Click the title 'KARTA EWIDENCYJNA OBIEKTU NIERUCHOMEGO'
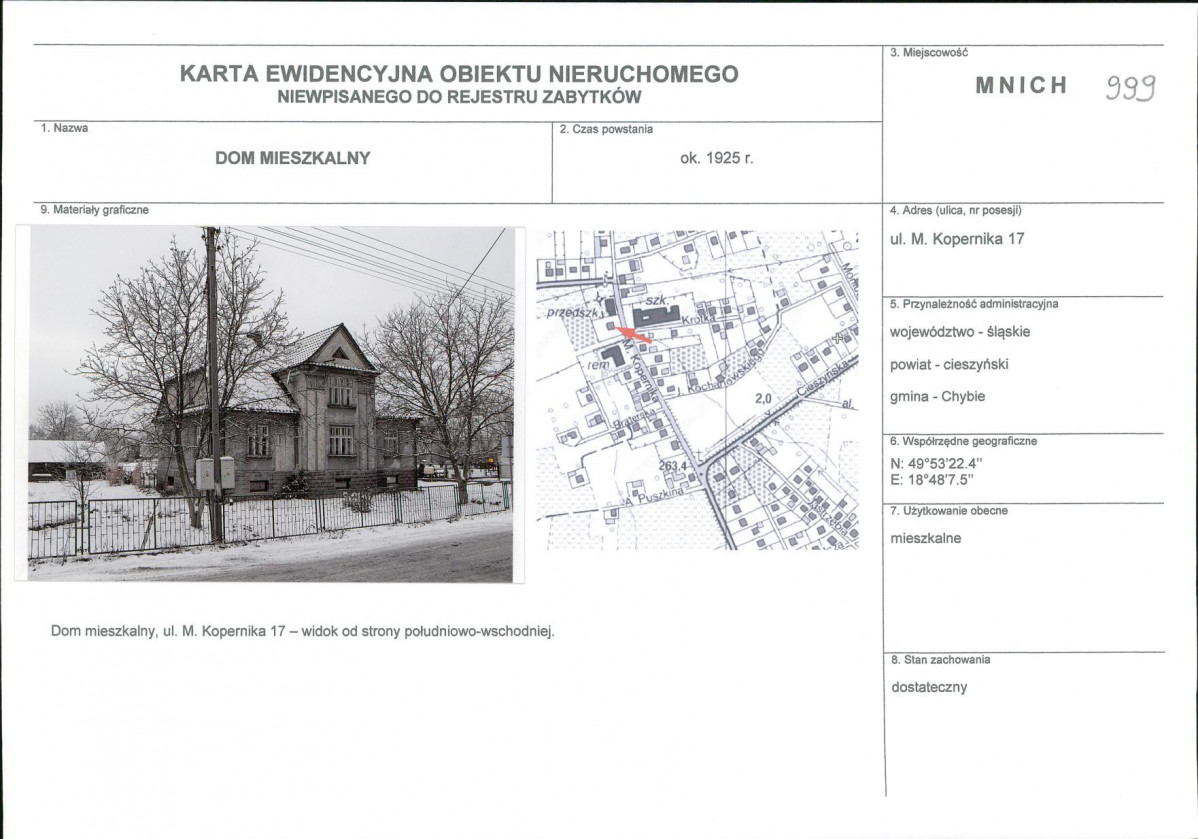 pos(459,74)
